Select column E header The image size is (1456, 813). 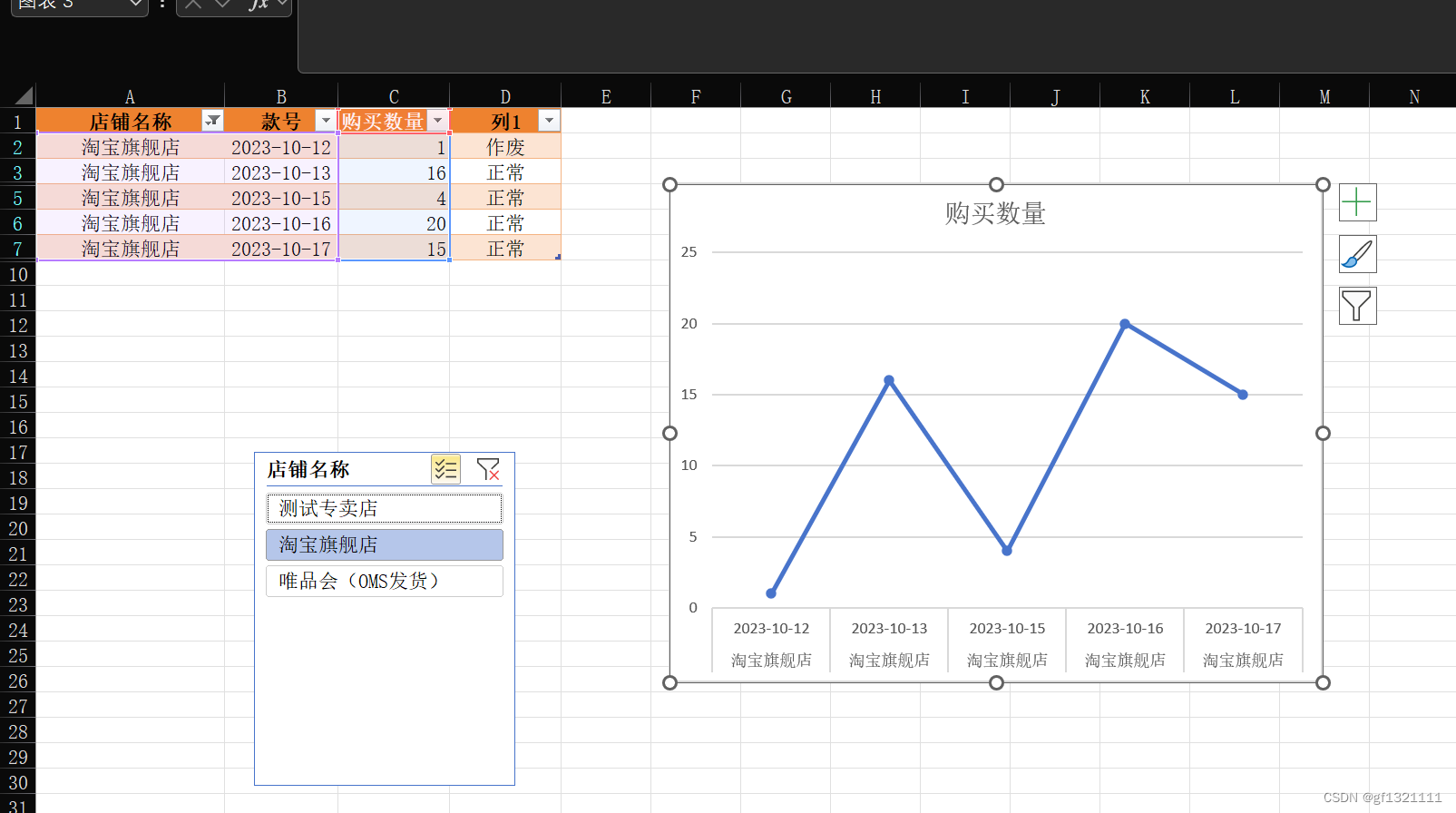[606, 96]
